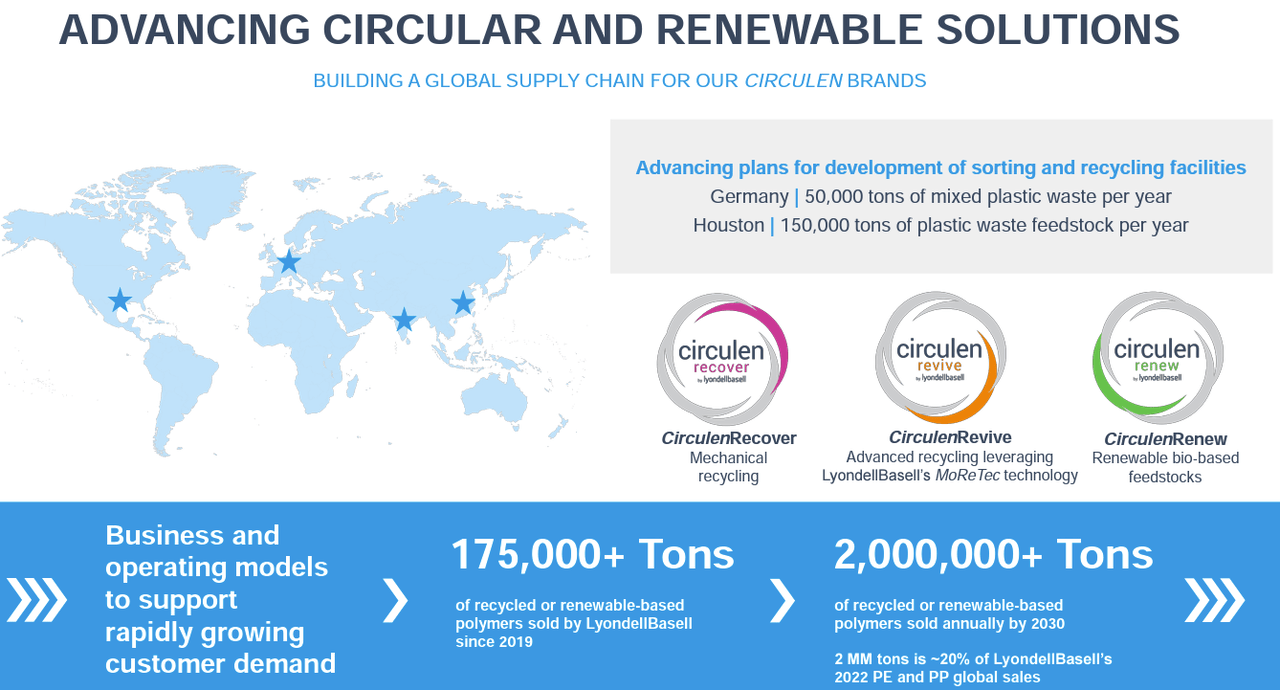This screenshot has width=1280, height=690.
Task: Click the subtitle 'BUILDING A GLOBAL SUPPLY CHAIN'
Action: pos(620,81)
